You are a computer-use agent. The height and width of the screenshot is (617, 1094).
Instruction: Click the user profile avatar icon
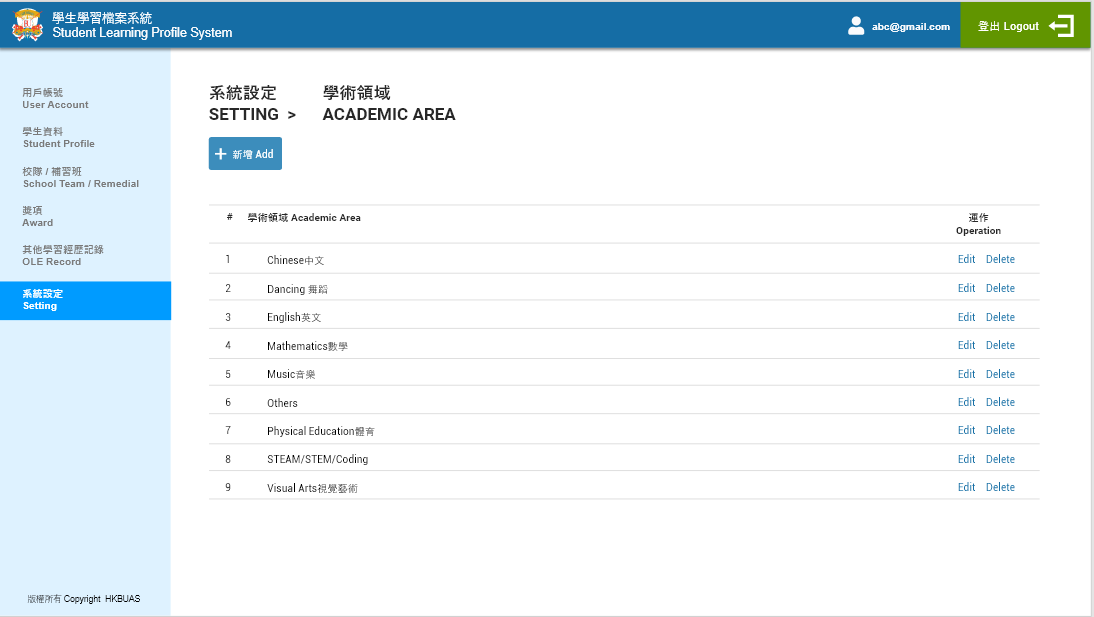pyautogui.click(x=856, y=26)
